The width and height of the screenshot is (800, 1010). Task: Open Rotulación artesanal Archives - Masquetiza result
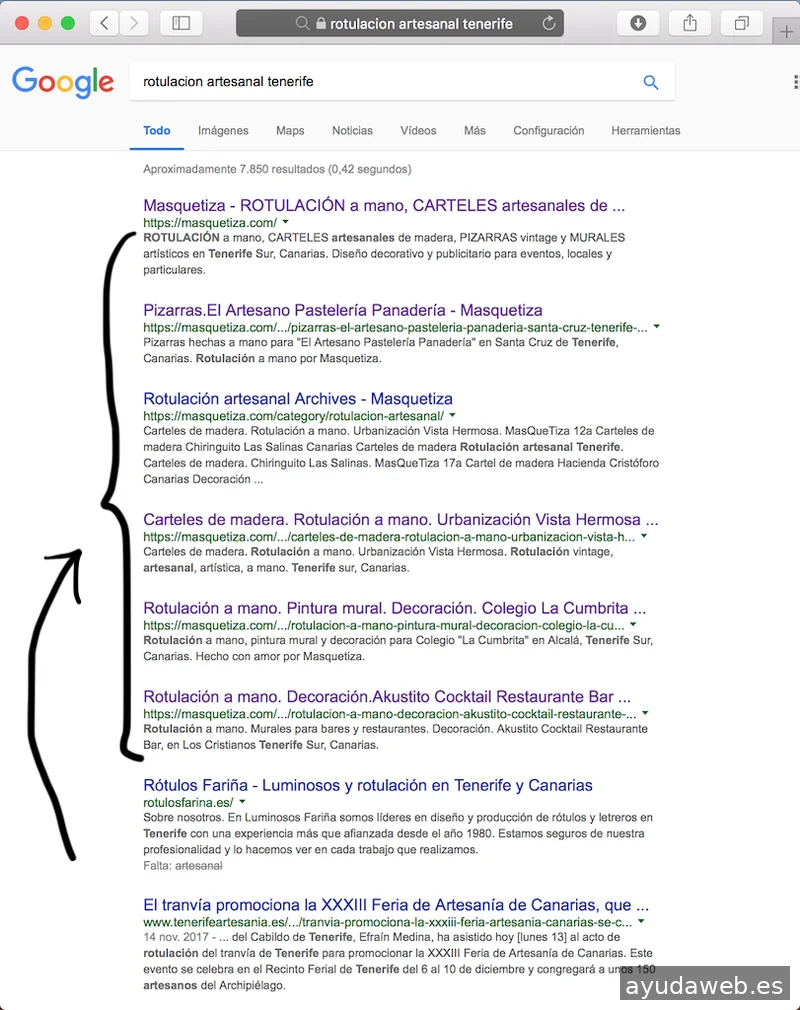298,398
